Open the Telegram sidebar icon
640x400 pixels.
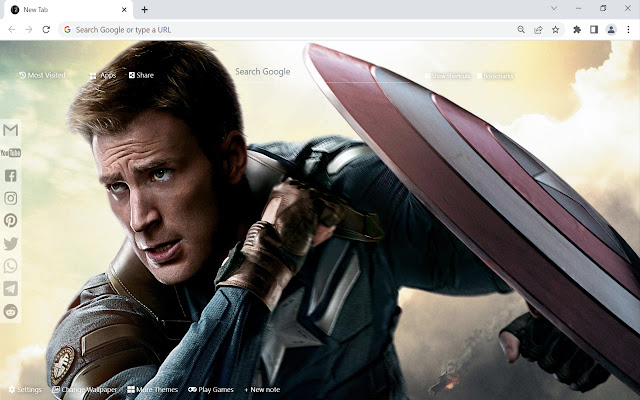coord(11,289)
